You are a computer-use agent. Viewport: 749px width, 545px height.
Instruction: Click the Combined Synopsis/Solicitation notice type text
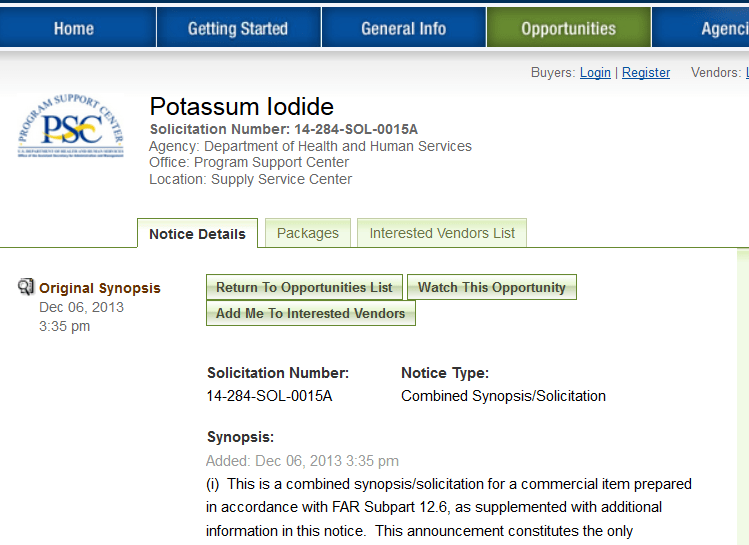(x=503, y=396)
